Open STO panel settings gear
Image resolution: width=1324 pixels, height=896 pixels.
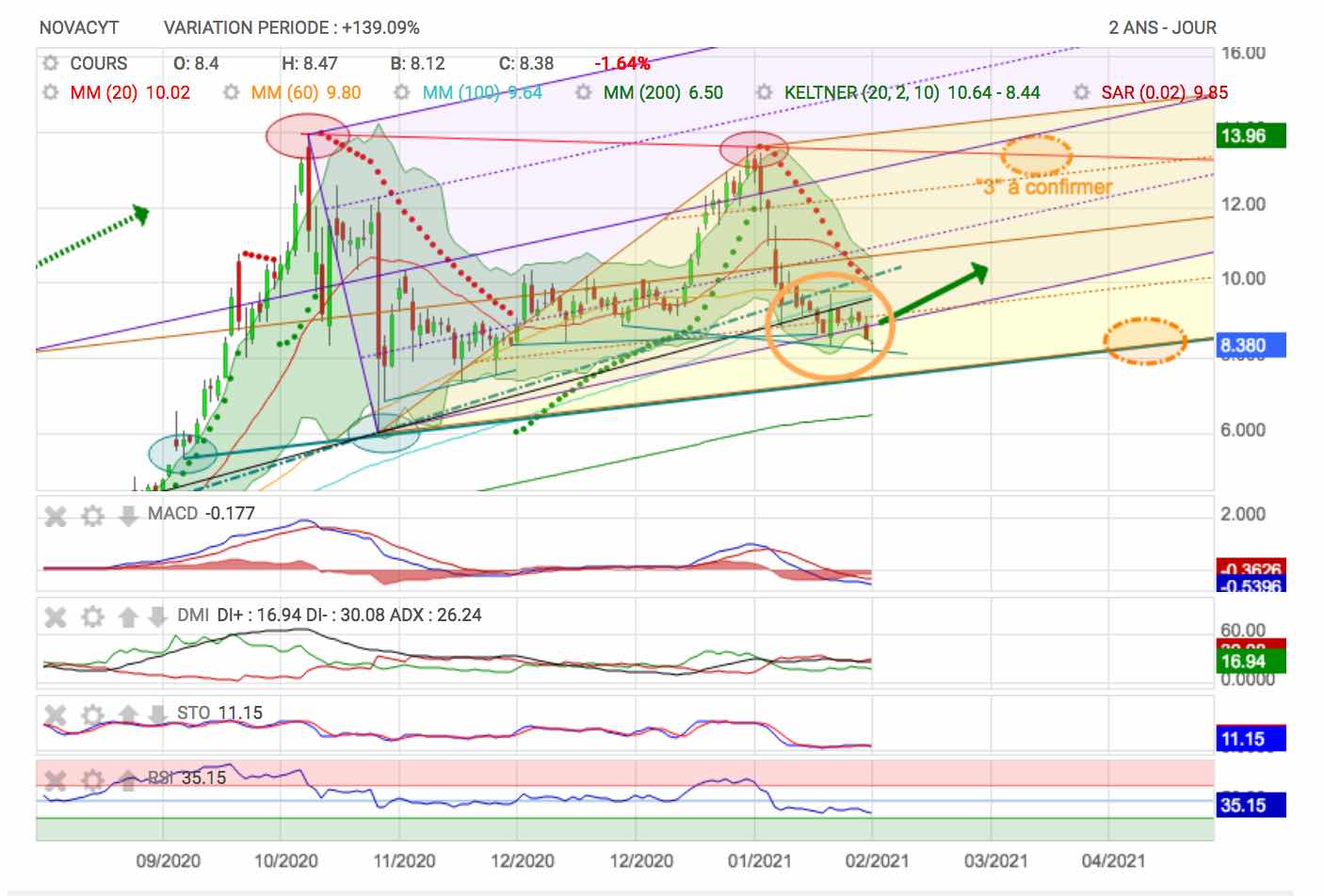pyautogui.click(x=92, y=715)
